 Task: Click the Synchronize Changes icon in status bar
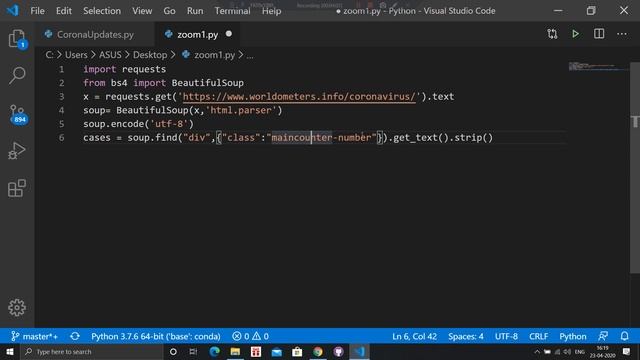pos(75,336)
